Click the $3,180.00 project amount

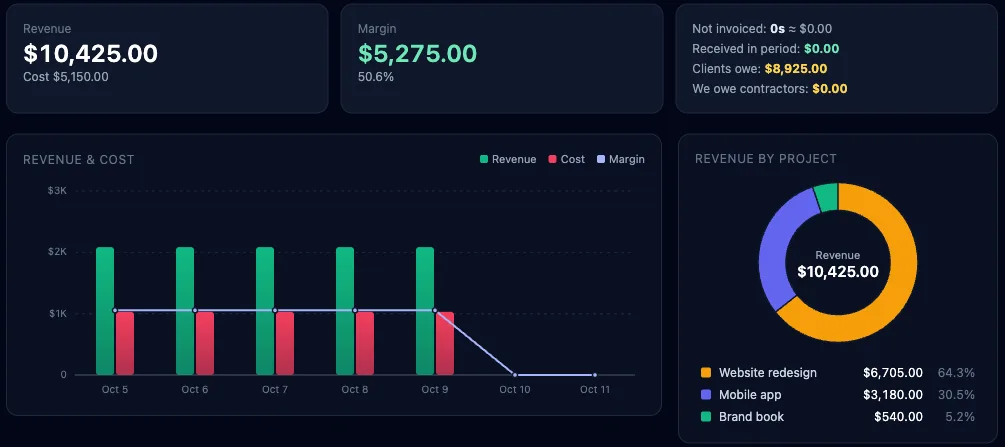(893, 394)
